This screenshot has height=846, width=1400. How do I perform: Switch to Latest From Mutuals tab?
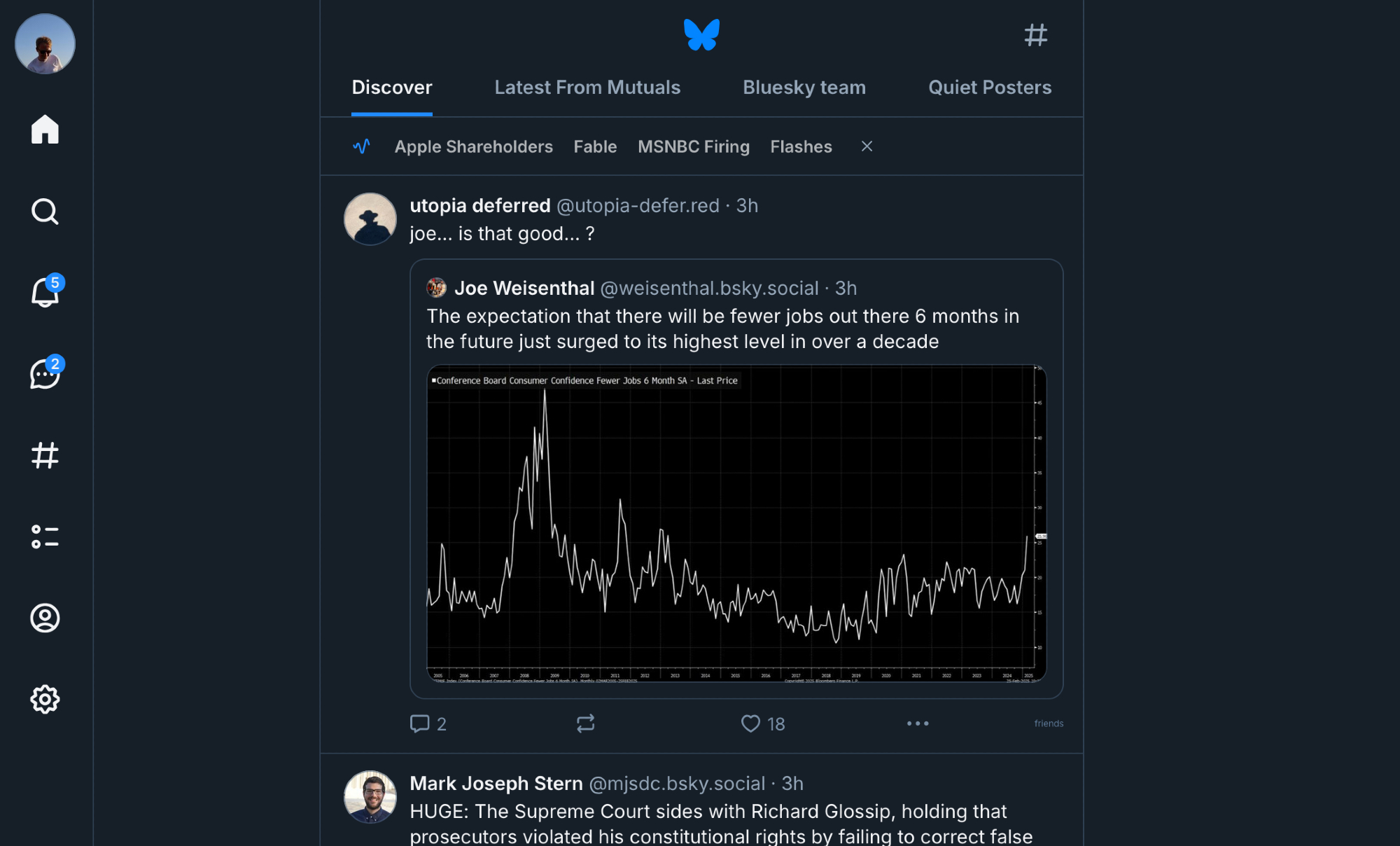(587, 88)
